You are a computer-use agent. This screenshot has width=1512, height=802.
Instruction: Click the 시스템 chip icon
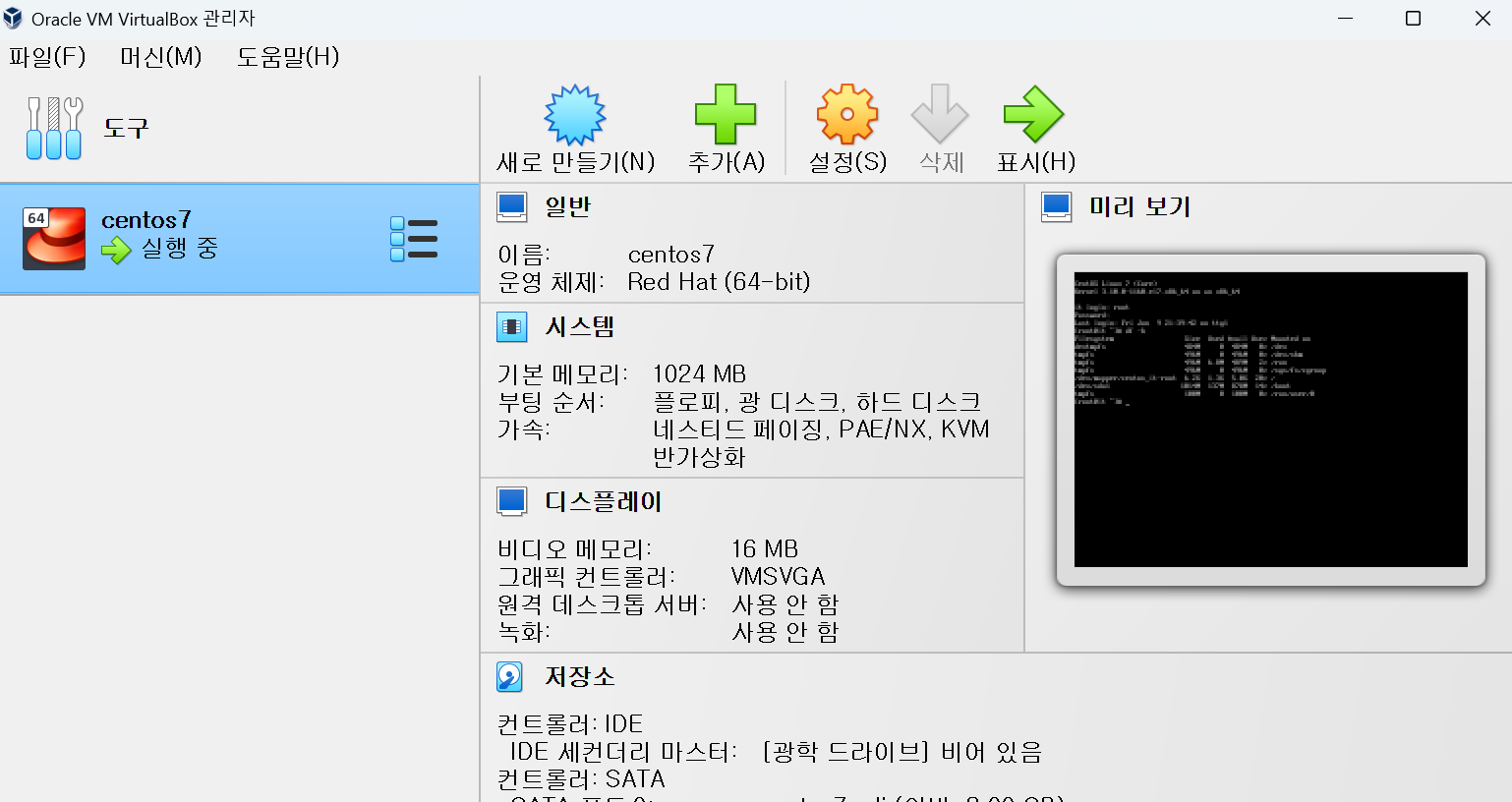512,326
